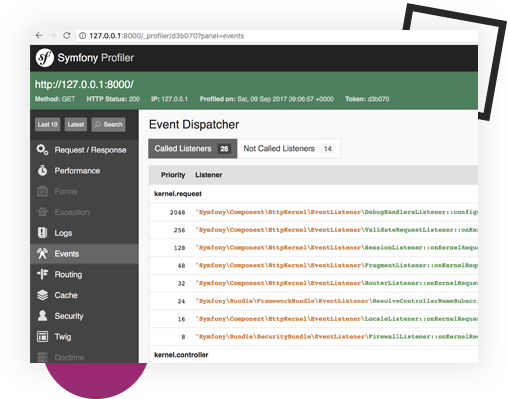Click the DebugHandlersListener listener entry
The image size is (508, 399).
point(337,212)
